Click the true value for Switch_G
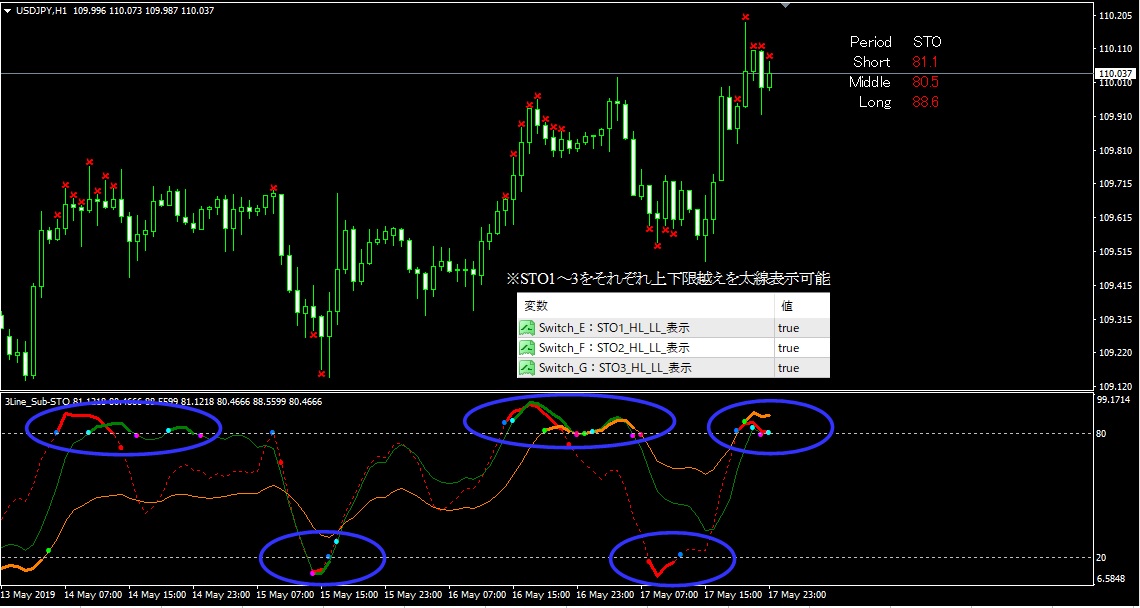The width and height of the screenshot is (1140, 608). [788, 368]
